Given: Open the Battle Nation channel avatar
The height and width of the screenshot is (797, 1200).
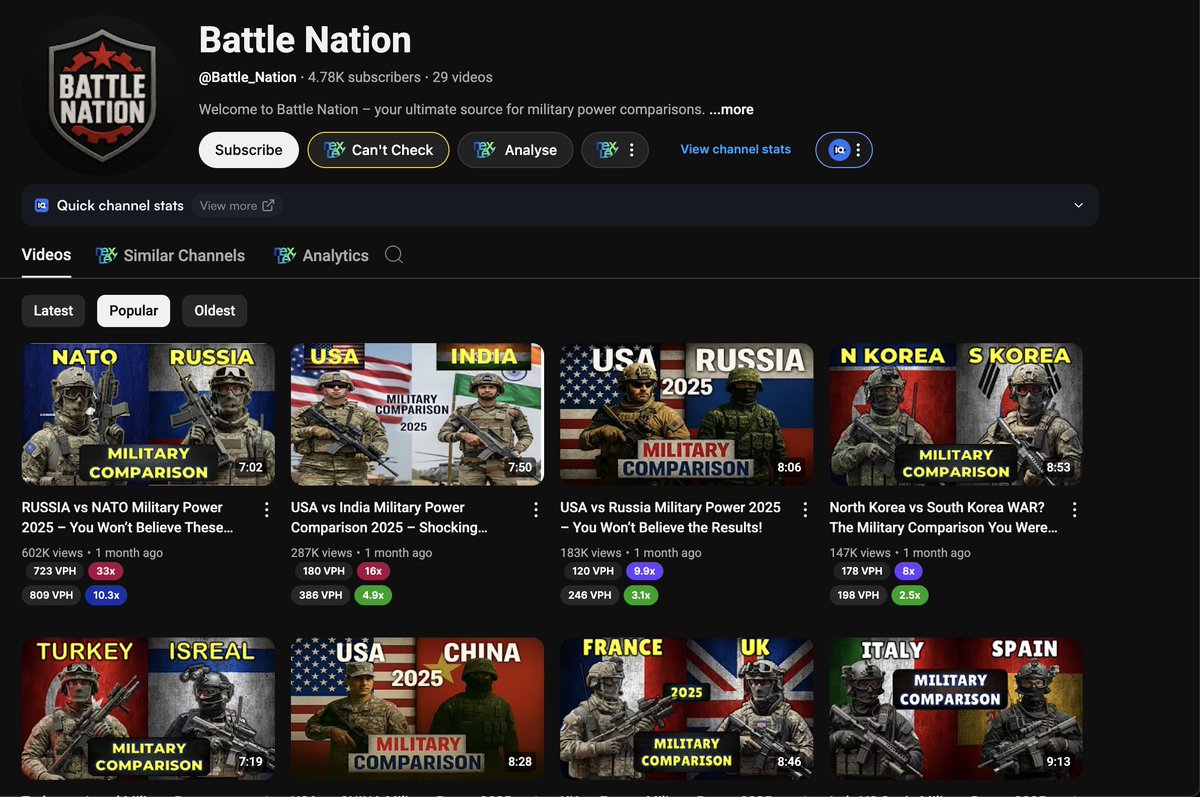Looking at the screenshot, I should tap(101, 96).
